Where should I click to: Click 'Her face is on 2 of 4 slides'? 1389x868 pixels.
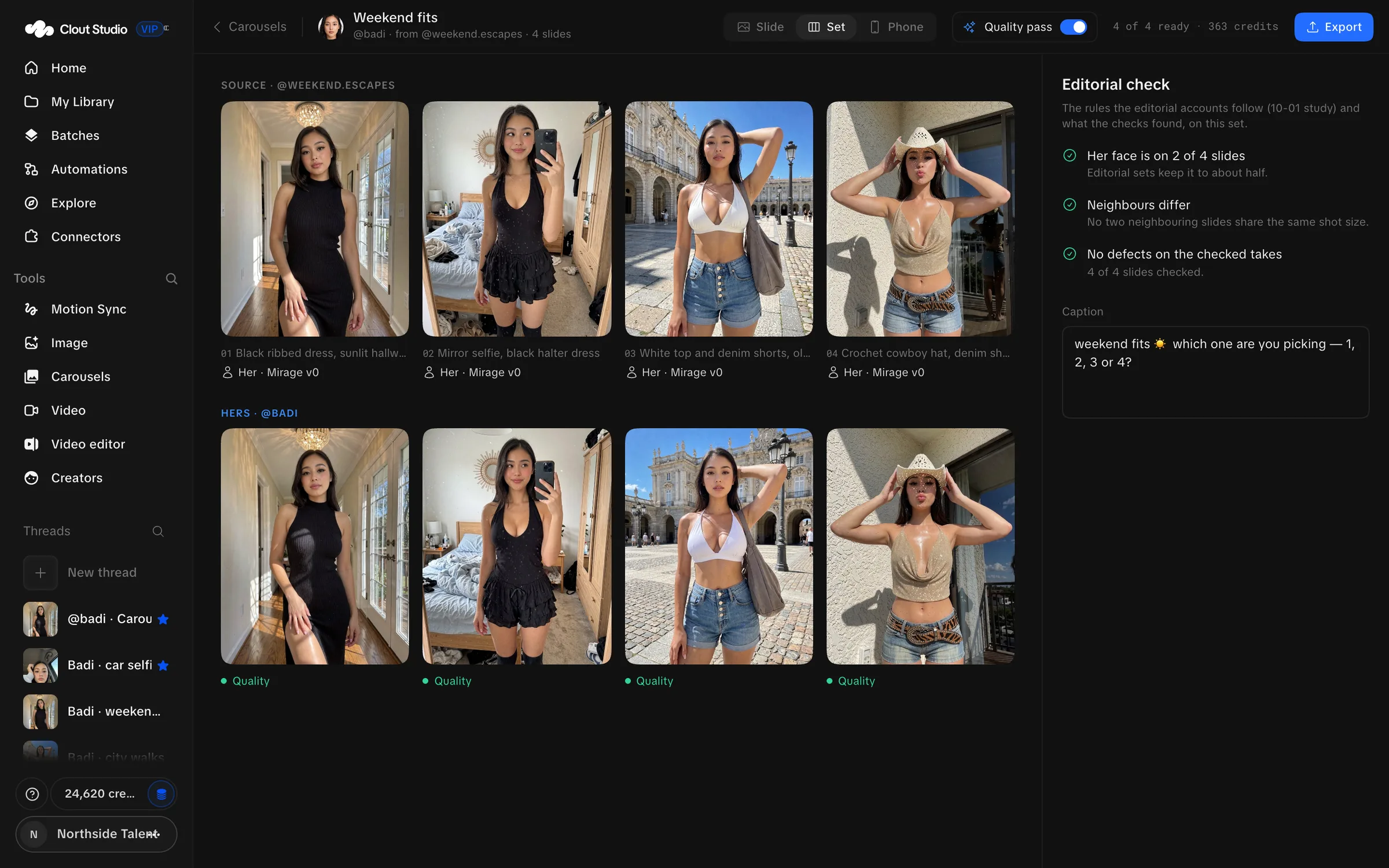click(x=1166, y=156)
